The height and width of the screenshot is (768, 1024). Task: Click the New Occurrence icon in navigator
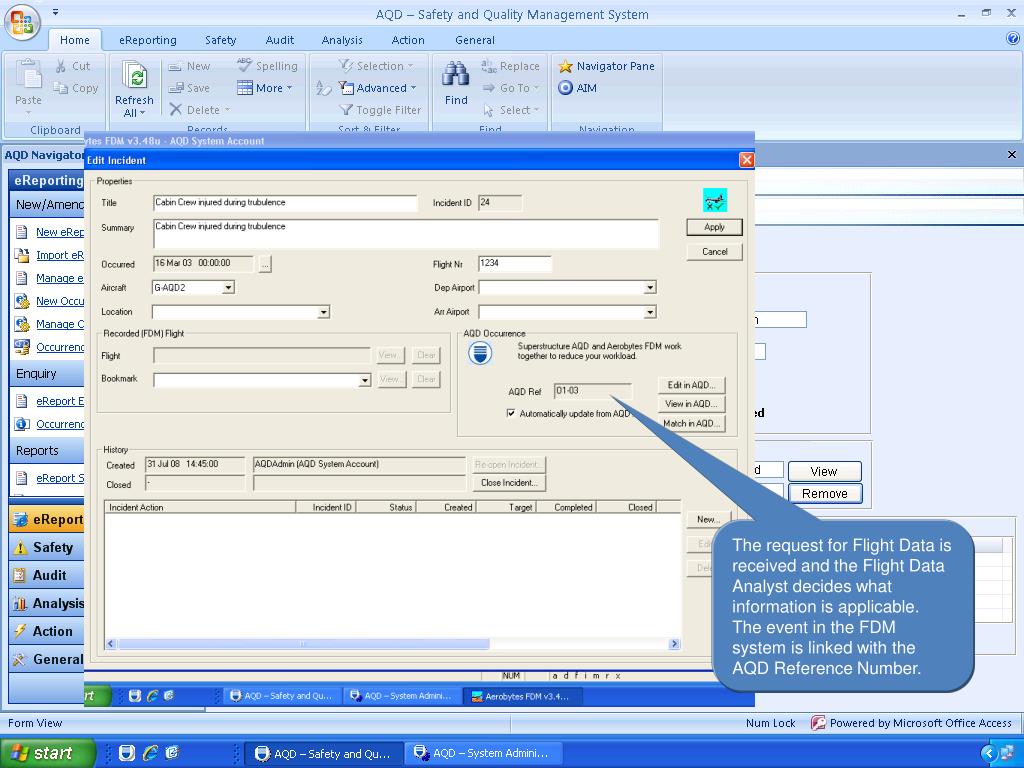point(22,301)
